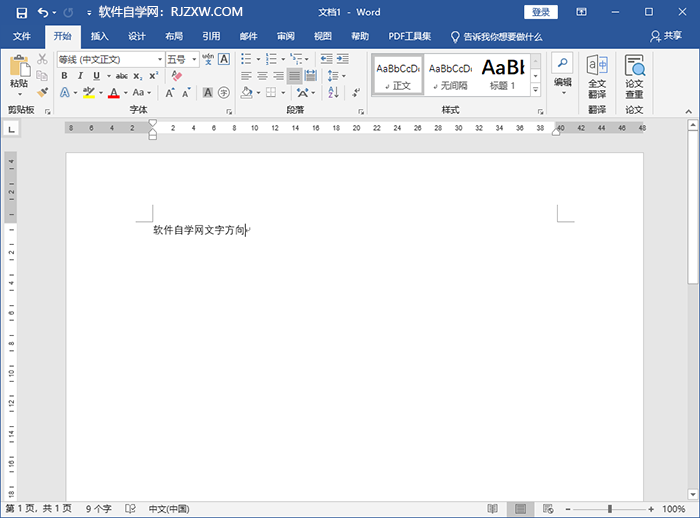Apply the enclosed character (circled 字) icon
The height and width of the screenshot is (518, 700).
(x=224, y=93)
